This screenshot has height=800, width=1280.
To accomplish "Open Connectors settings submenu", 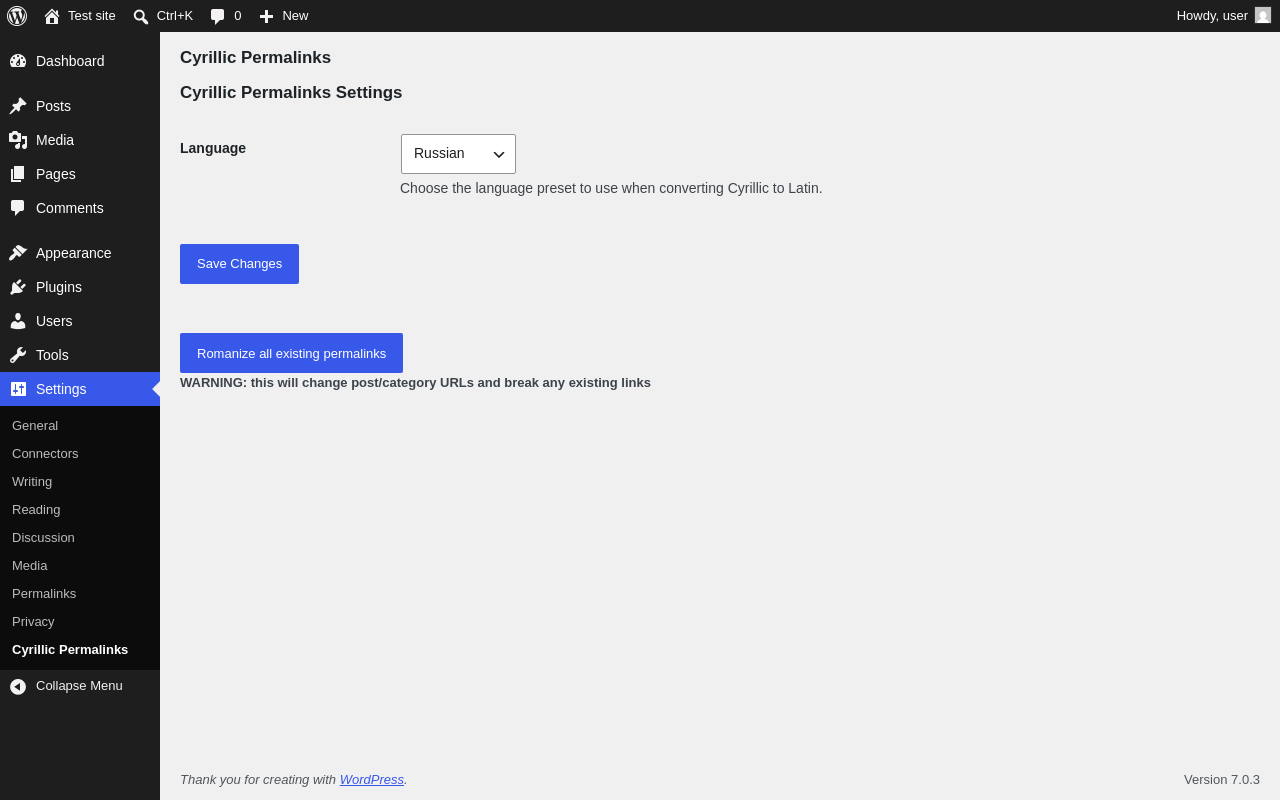I will point(45,453).
